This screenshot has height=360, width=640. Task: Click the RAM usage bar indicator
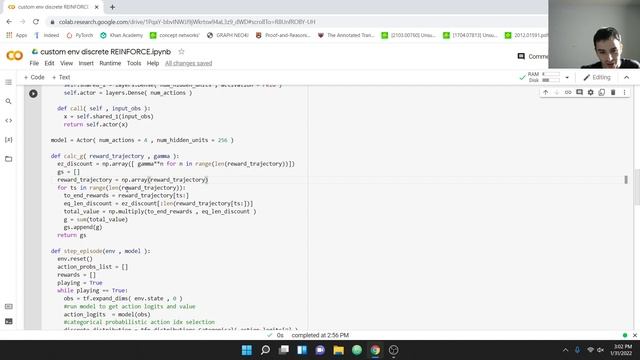[551, 74]
